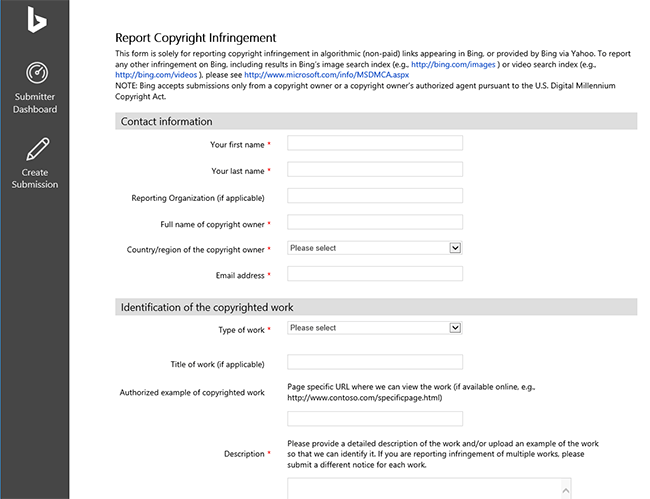Open the bing.com/videos link

[x=156, y=75]
